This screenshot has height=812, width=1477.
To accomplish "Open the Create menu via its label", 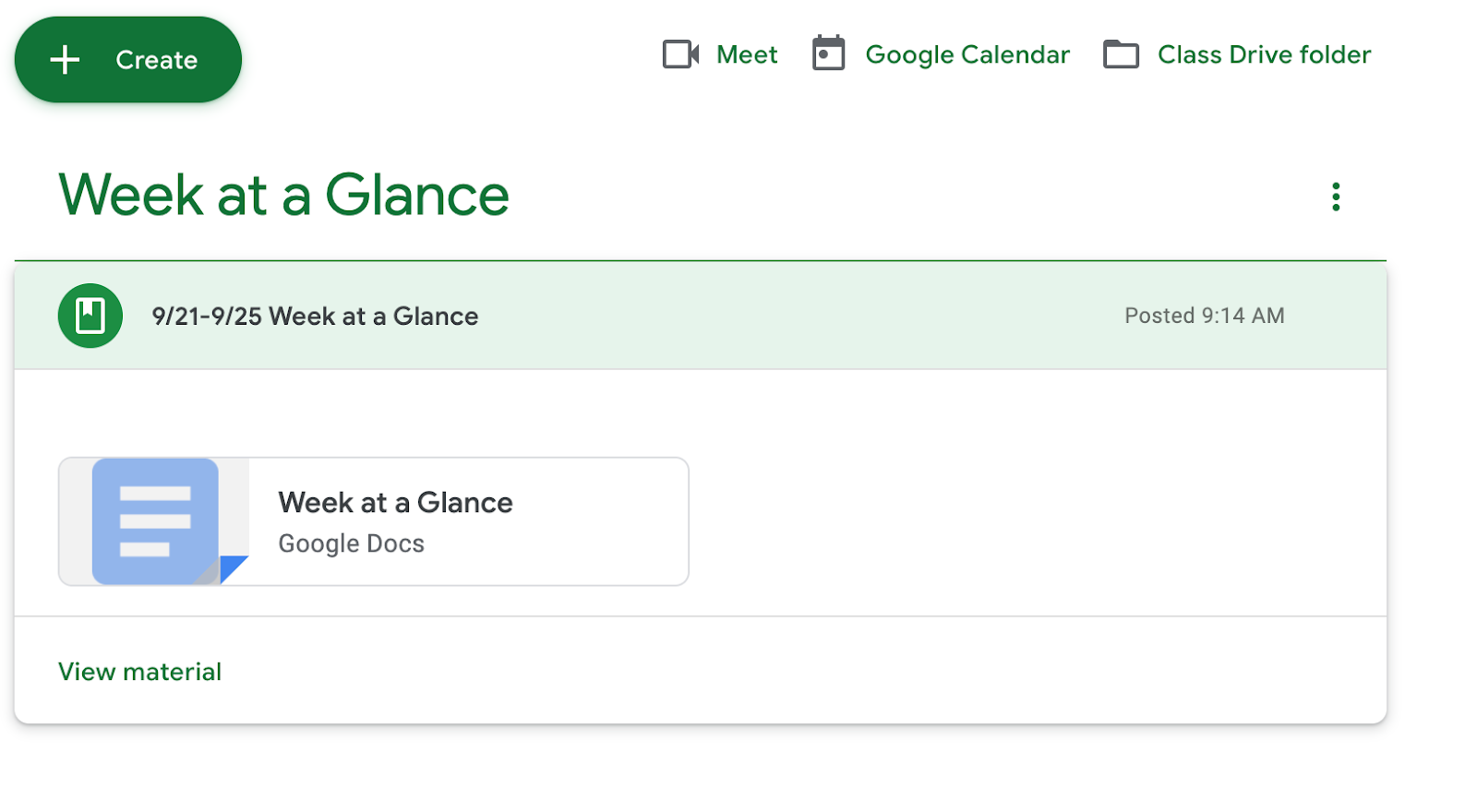I will pos(156,60).
